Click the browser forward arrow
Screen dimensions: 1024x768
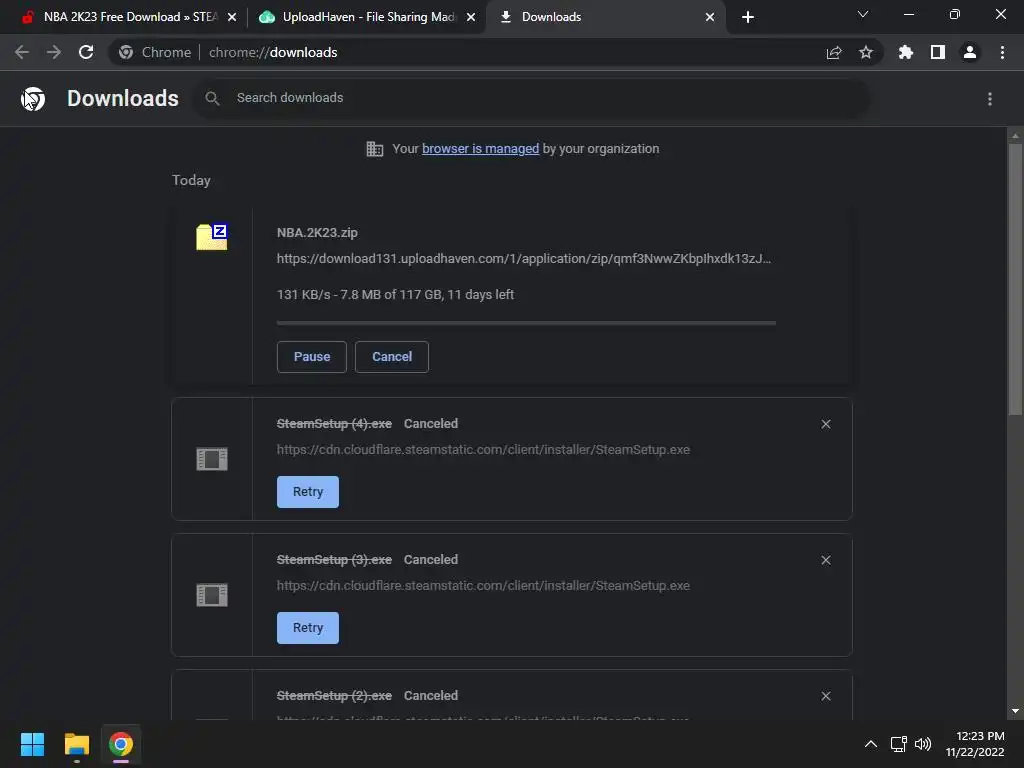pyautogui.click(x=54, y=52)
